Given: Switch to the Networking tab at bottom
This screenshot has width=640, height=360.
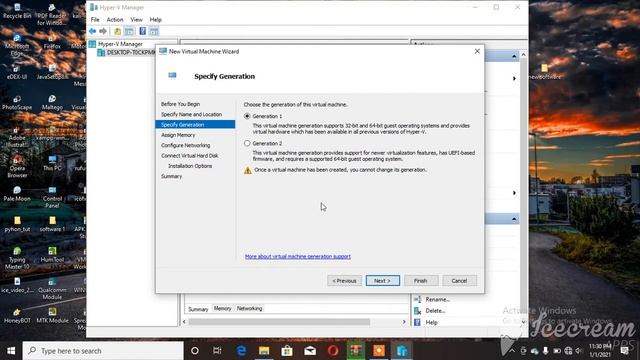Looking at the screenshot, I should (x=249, y=309).
